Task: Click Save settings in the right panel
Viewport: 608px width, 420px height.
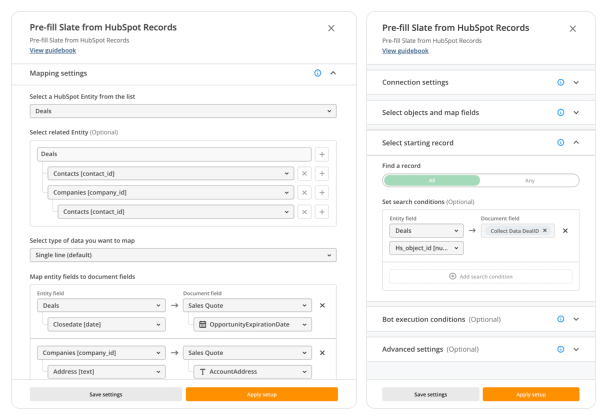Action: coord(430,394)
